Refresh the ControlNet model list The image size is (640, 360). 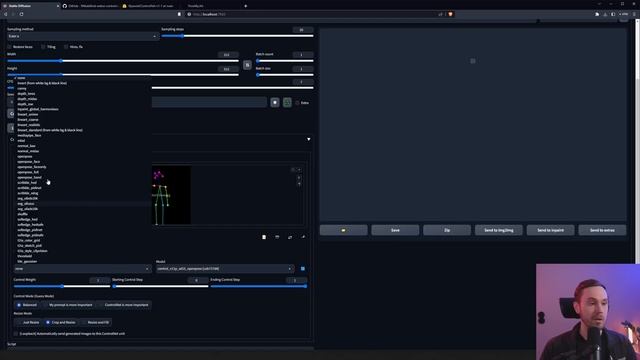pos(302,269)
